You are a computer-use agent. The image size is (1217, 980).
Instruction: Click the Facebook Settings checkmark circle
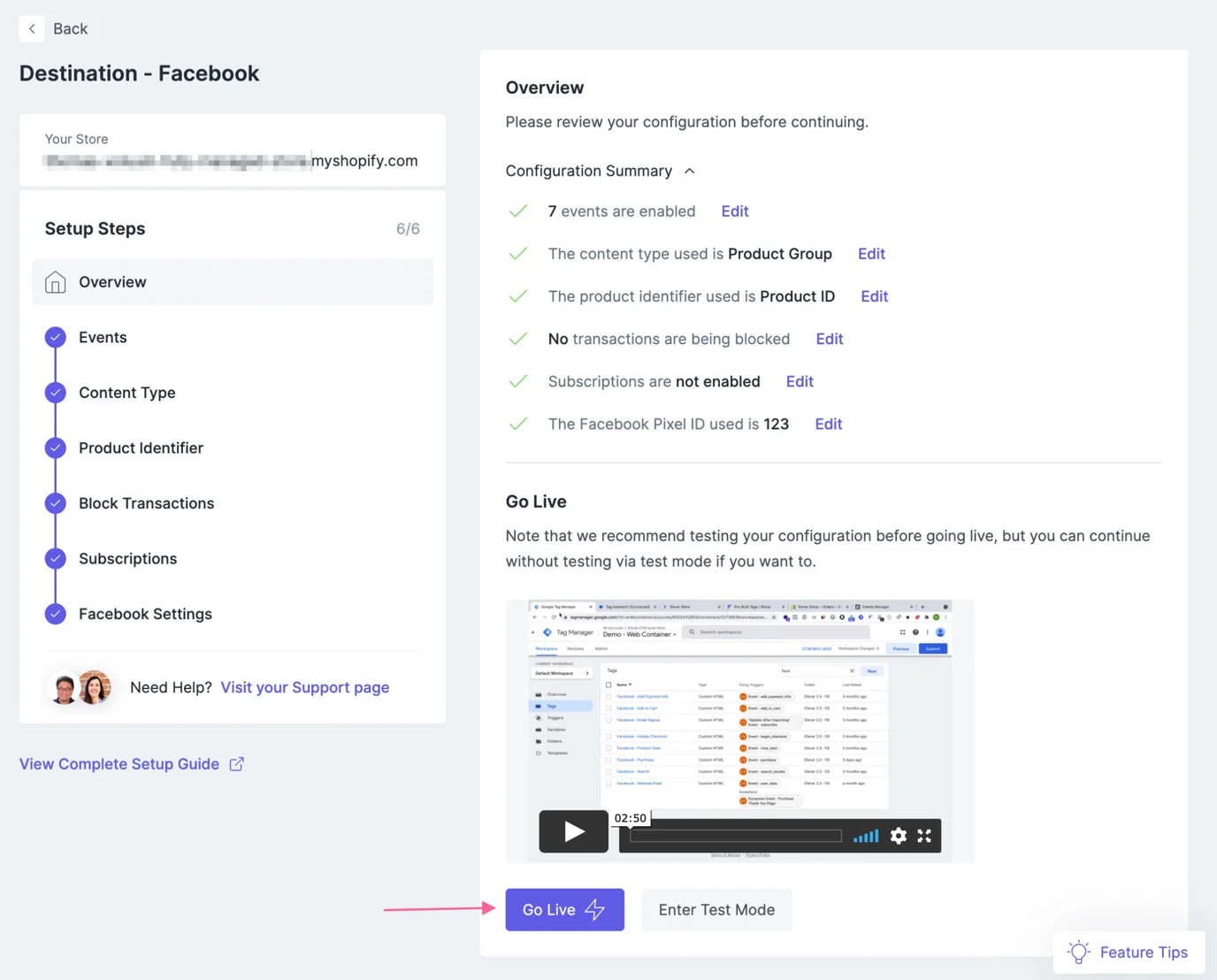(x=56, y=614)
